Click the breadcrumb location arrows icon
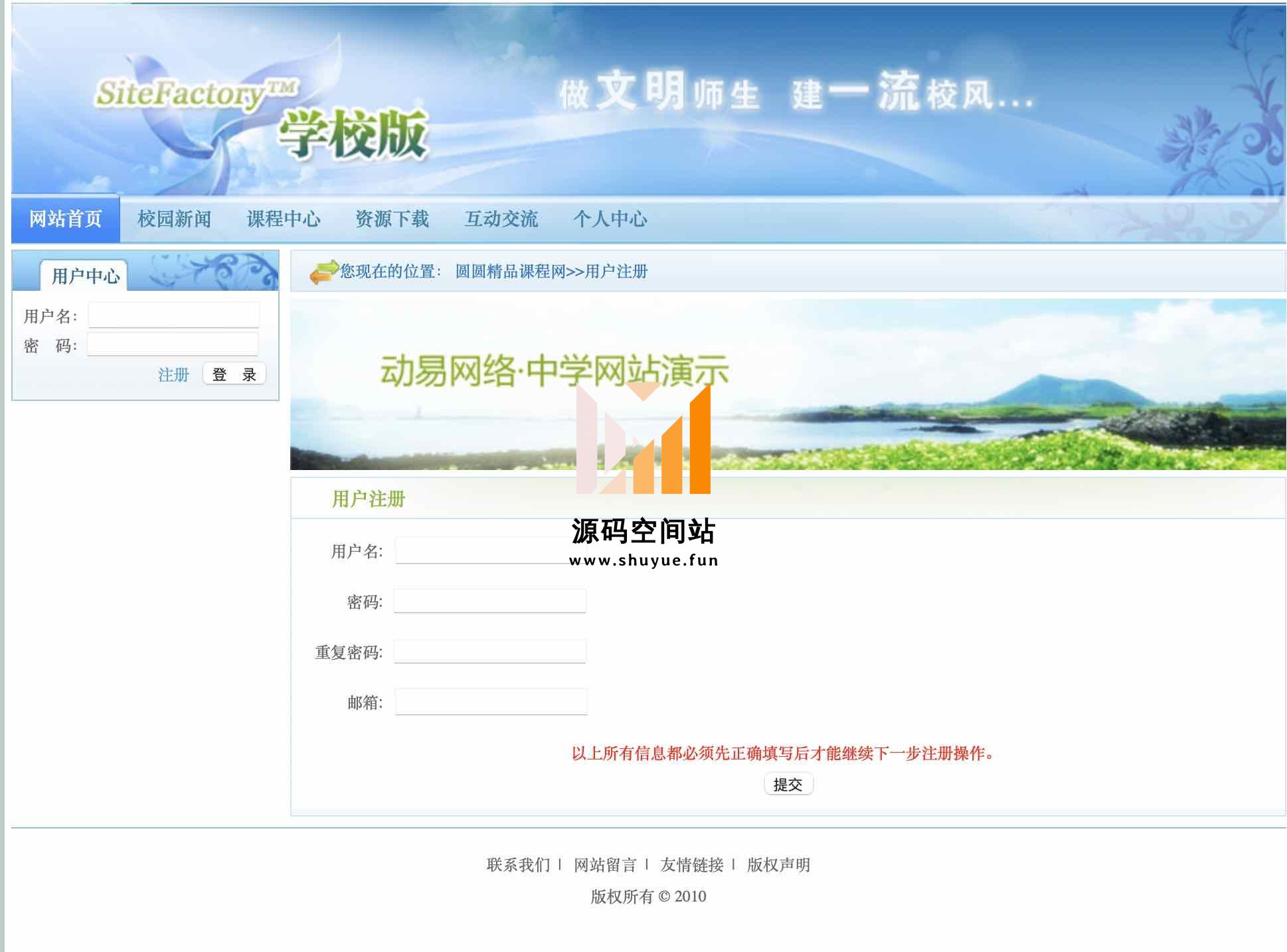 coord(324,272)
